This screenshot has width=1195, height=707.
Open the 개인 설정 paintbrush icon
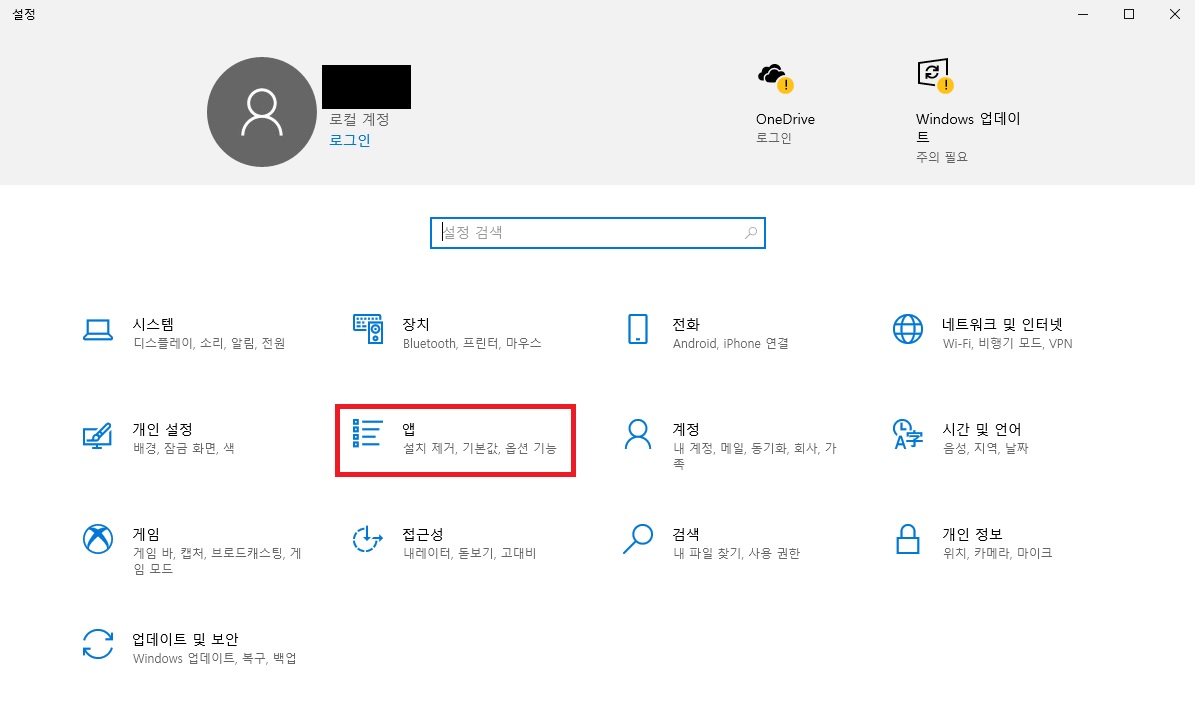(98, 435)
